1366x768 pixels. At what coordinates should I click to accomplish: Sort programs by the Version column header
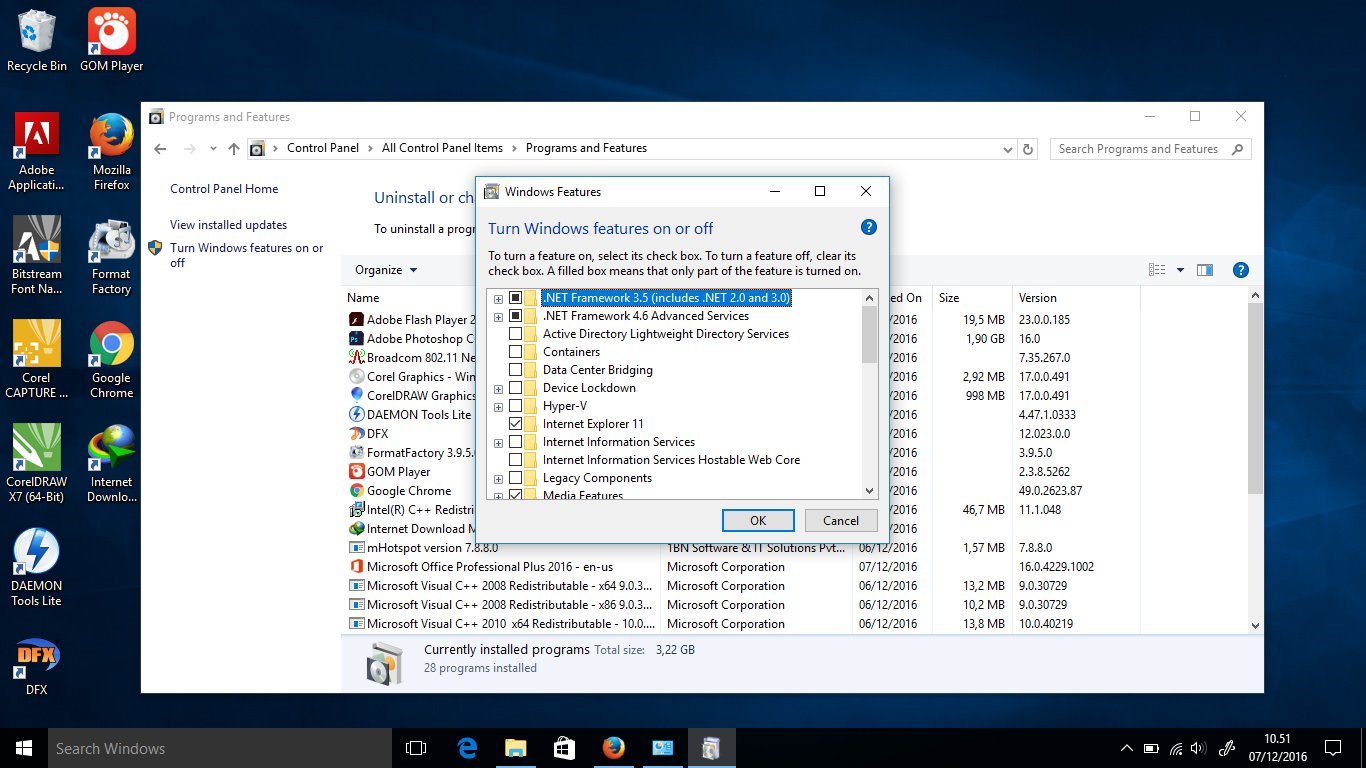tap(1038, 298)
